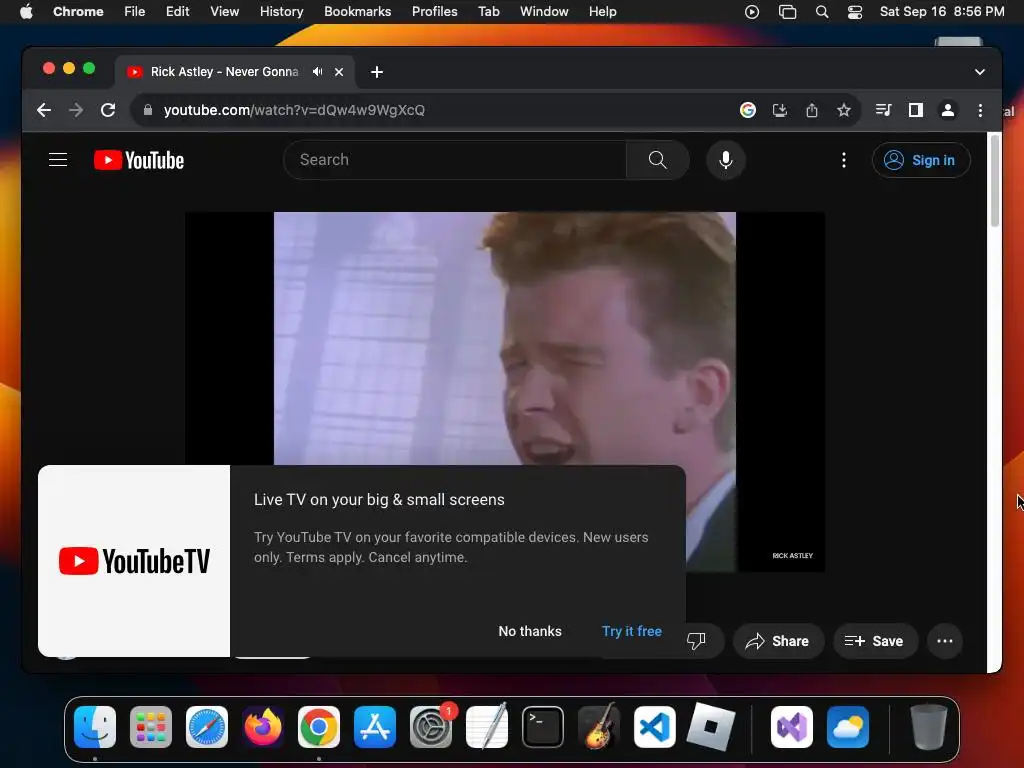
Task: Open the File menu
Action: click(x=135, y=12)
